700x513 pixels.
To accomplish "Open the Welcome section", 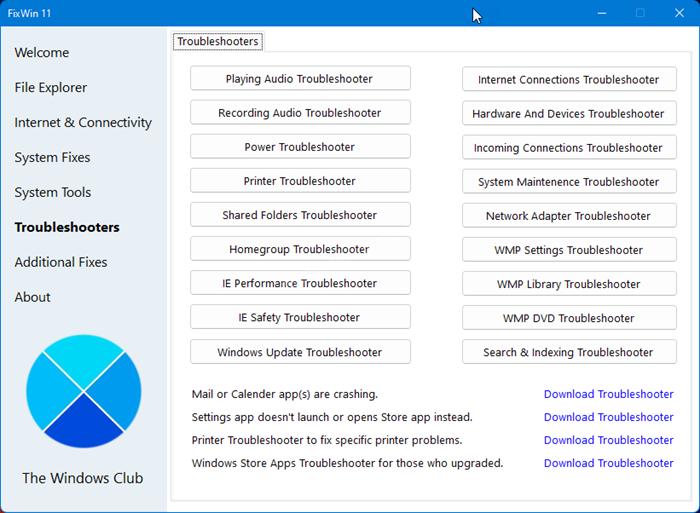I will pyautogui.click(x=42, y=53).
